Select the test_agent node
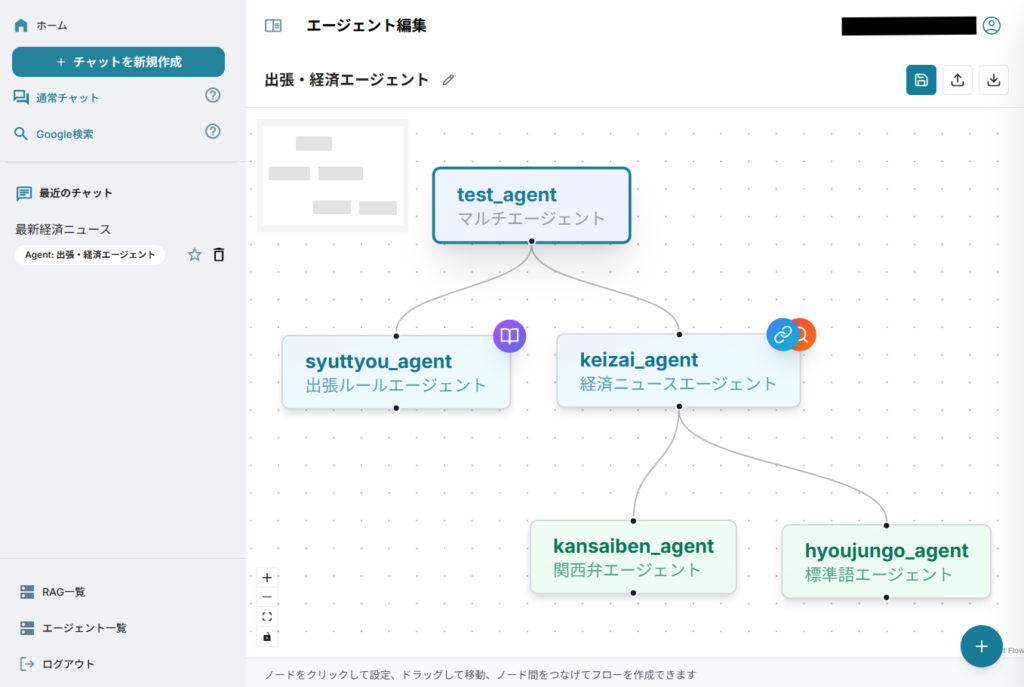1024x687 pixels. (x=531, y=205)
